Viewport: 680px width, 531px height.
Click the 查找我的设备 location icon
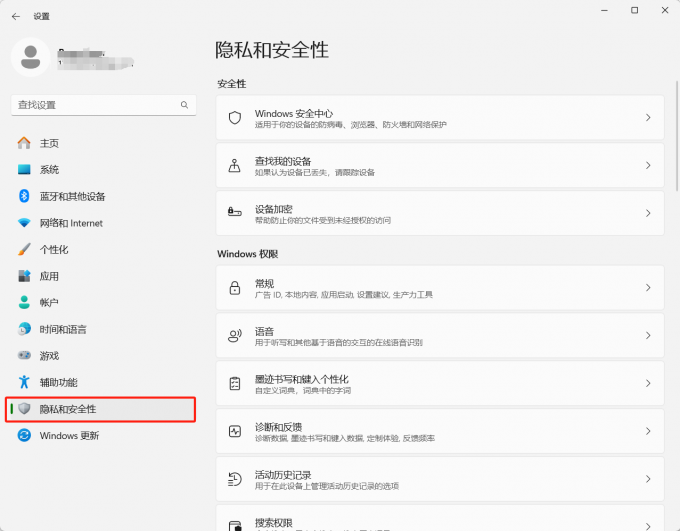pos(235,165)
